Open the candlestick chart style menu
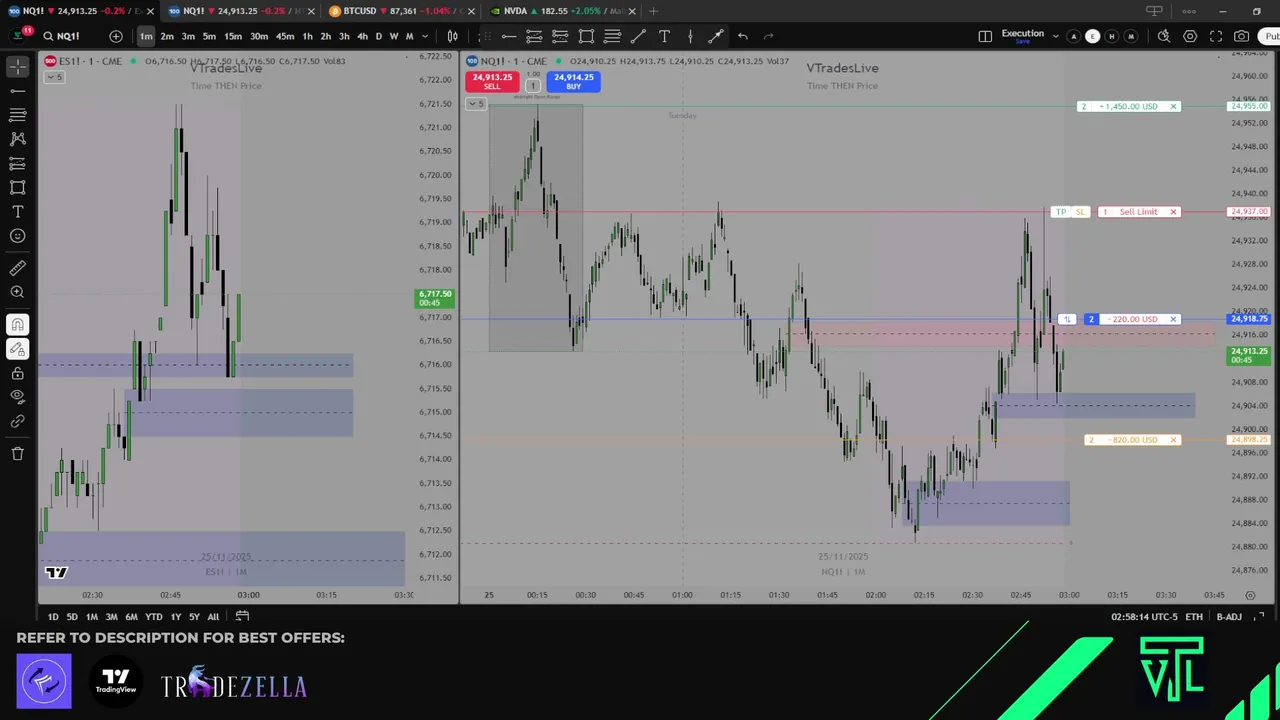 coord(452,36)
